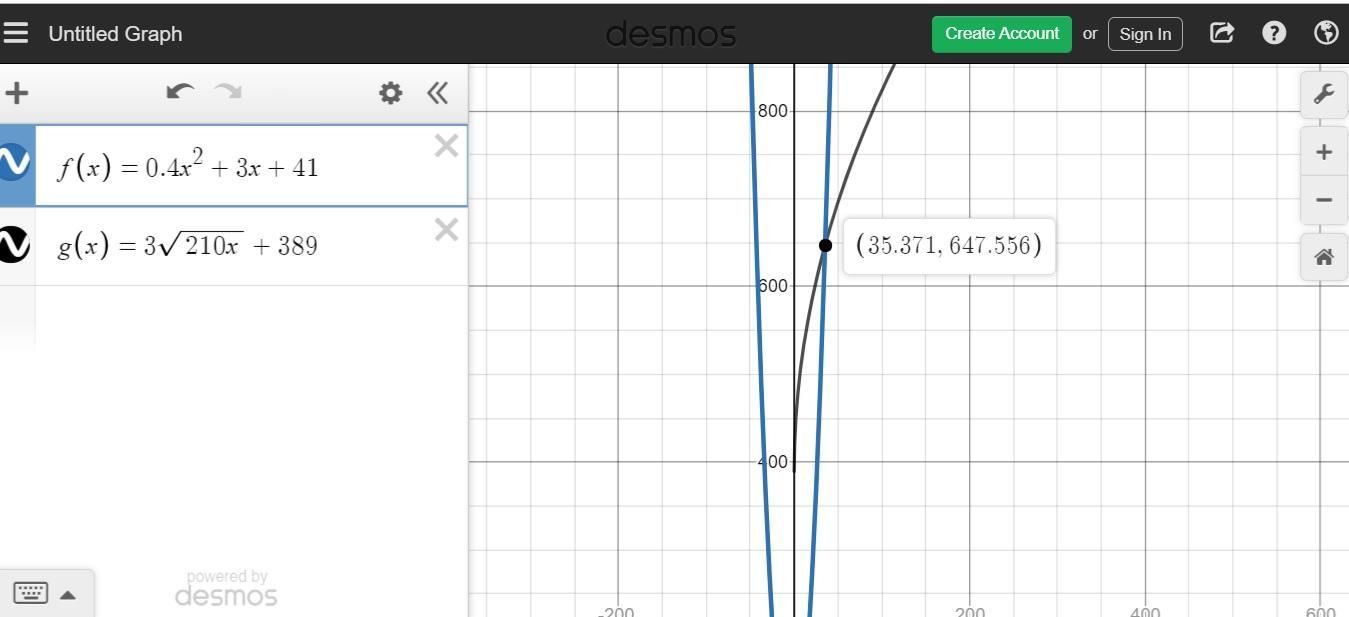Click the powered by desmos link
Screen dimensions: 1349x617
(x=226, y=590)
